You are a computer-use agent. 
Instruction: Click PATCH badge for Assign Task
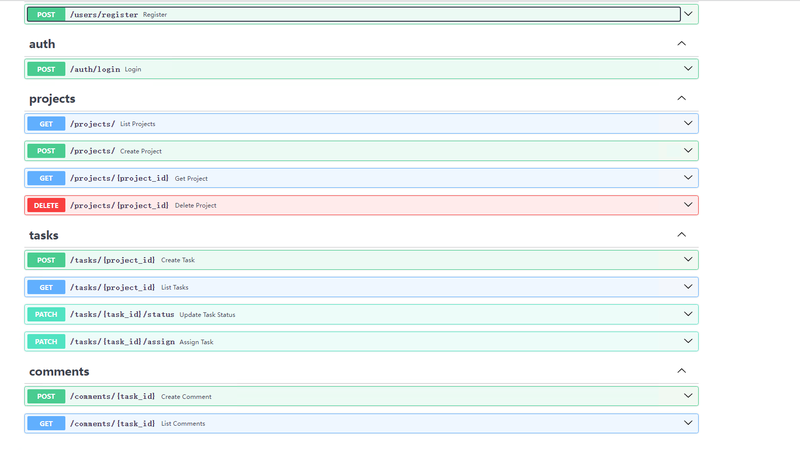[46, 341]
